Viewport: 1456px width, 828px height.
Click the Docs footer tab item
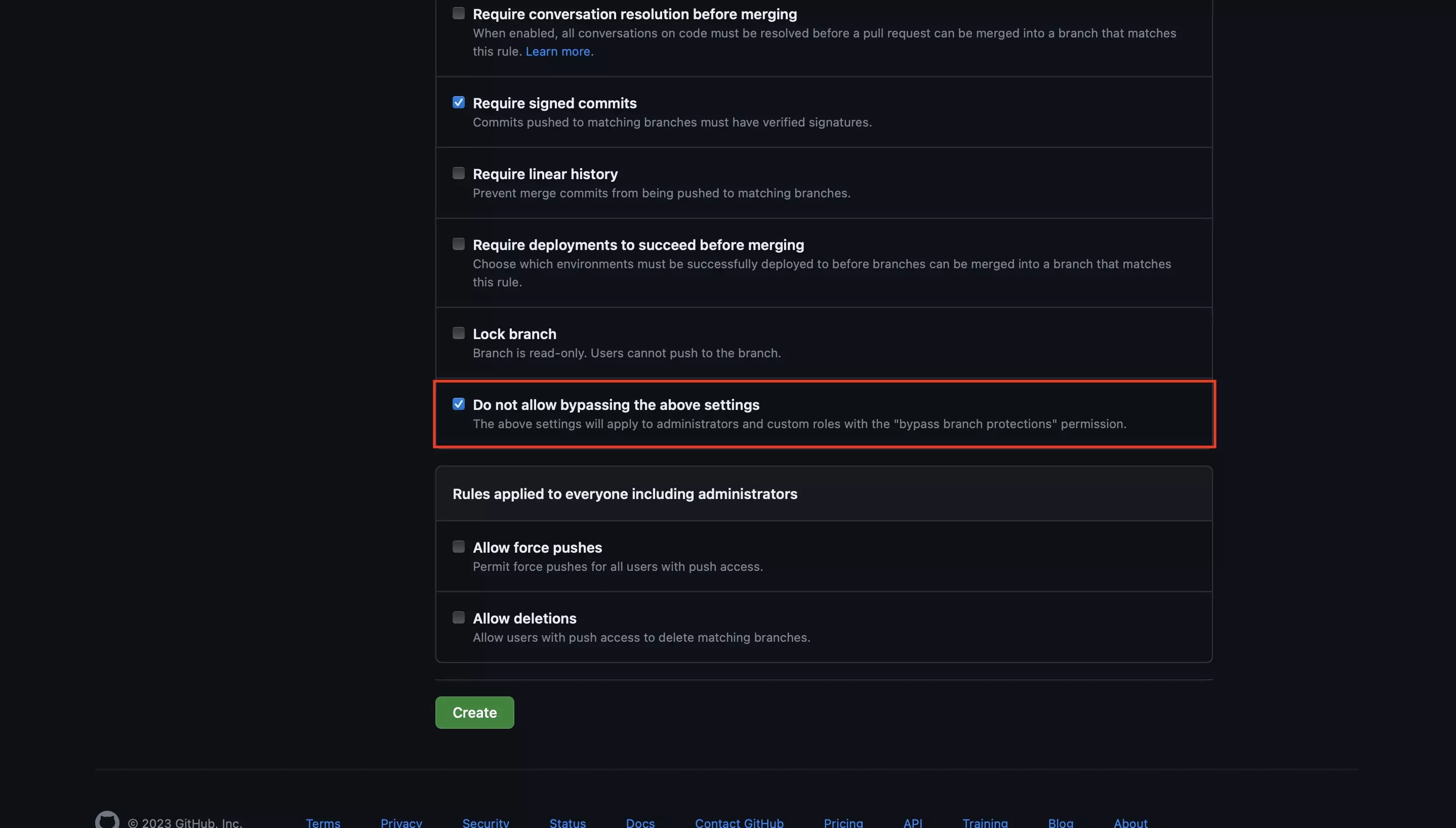coord(640,822)
